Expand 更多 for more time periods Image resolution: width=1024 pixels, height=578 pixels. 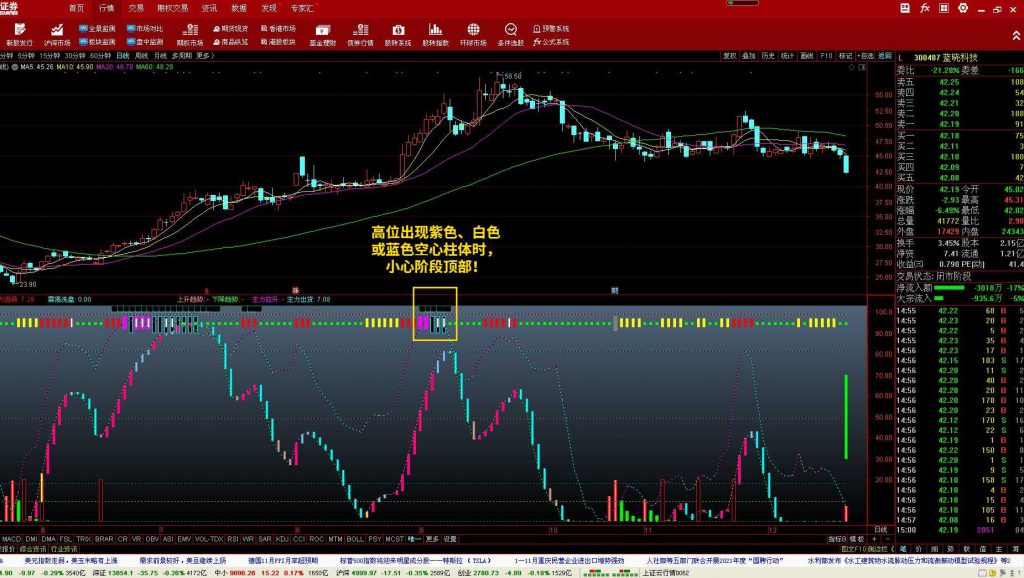coord(204,56)
